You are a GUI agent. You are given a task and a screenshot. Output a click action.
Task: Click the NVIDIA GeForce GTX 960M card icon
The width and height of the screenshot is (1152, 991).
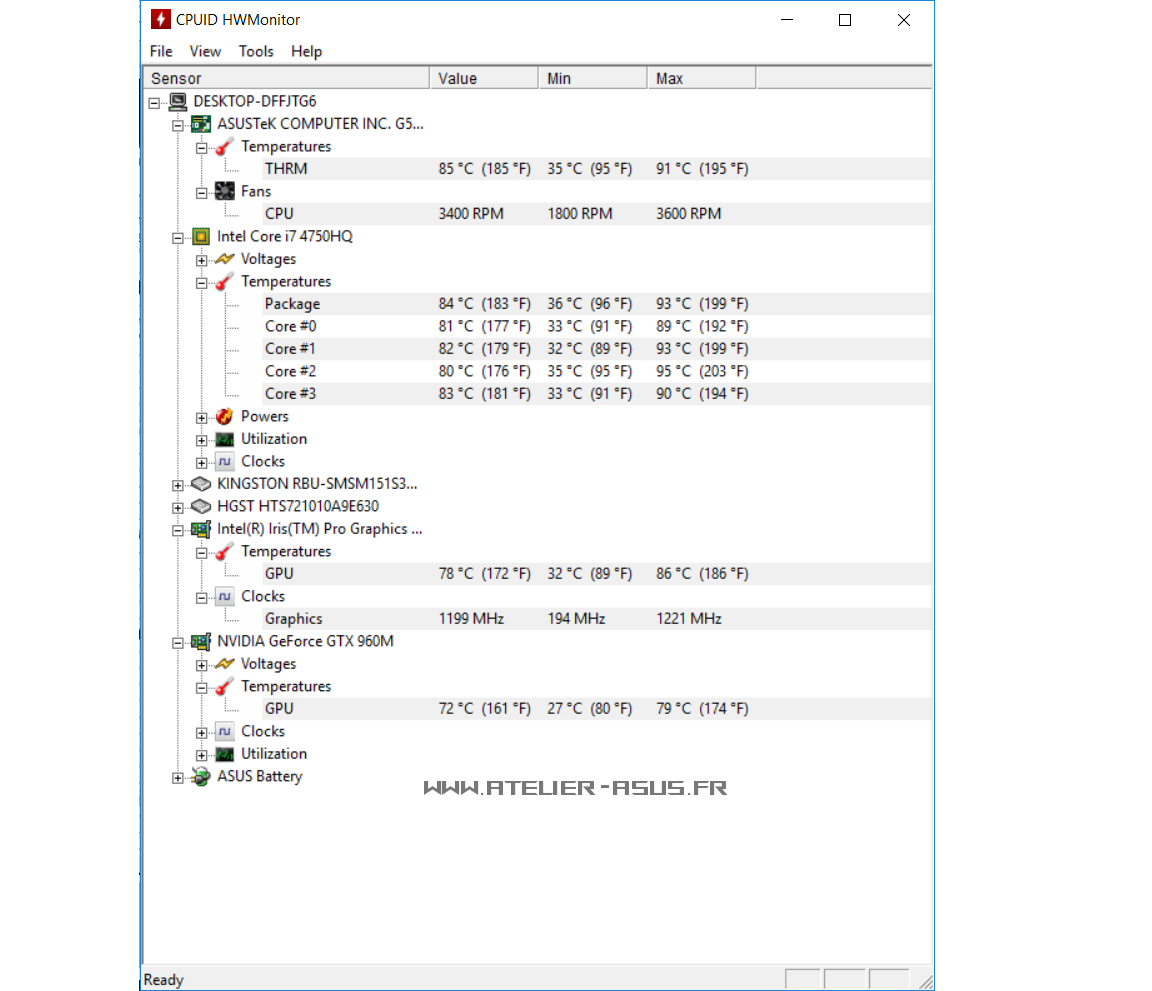point(201,642)
